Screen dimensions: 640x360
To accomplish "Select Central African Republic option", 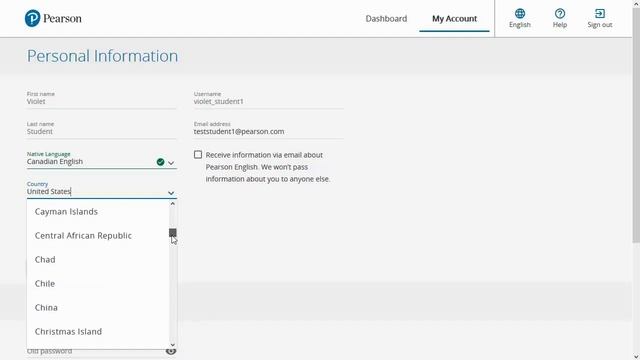I will click(x=98, y=236).
